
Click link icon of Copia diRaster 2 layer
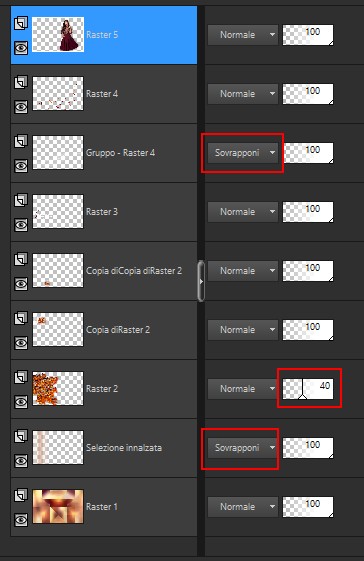pyautogui.click(x=21, y=318)
